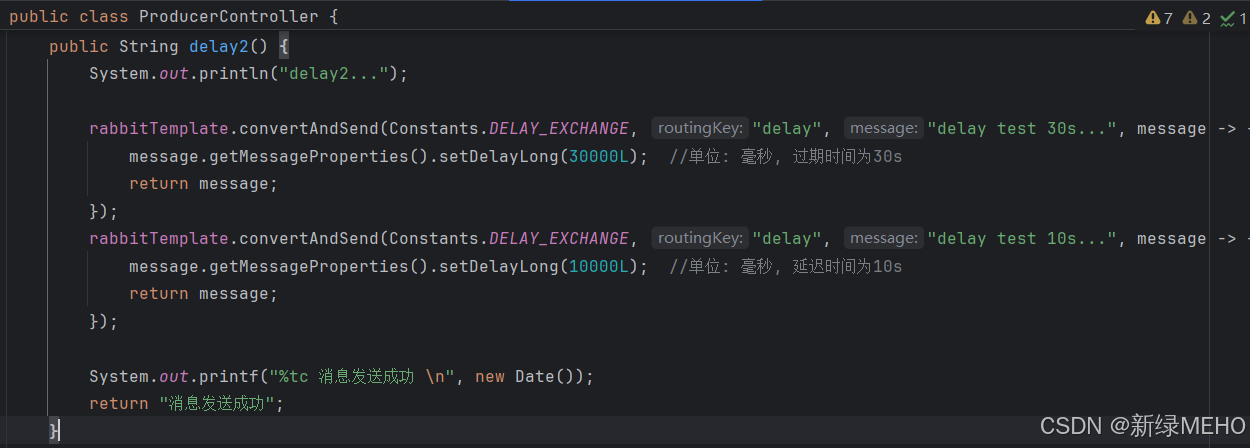Click the weak warnings icon showing 2
The height and width of the screenshot is (448, 1250).
[1196, 18]
